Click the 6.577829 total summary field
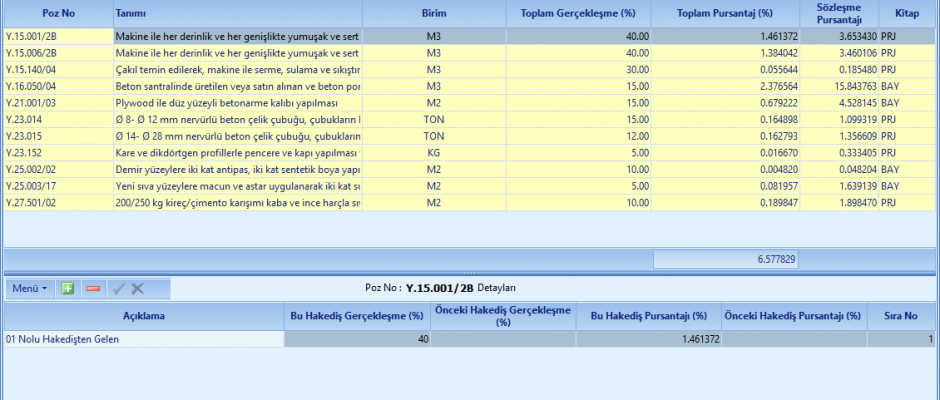Image resolution: width=940 pixels, height=400 pixels. tap(726, 259)
